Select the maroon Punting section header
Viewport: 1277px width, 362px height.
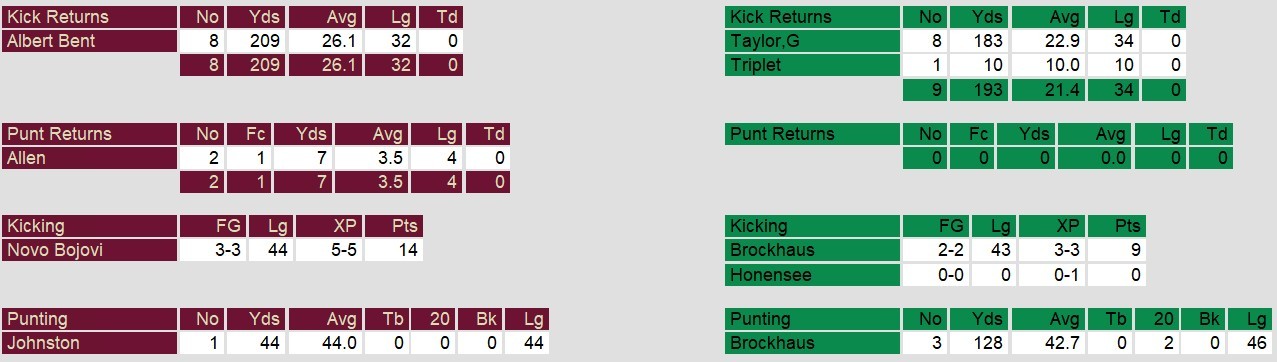click(x=90, y=319)
